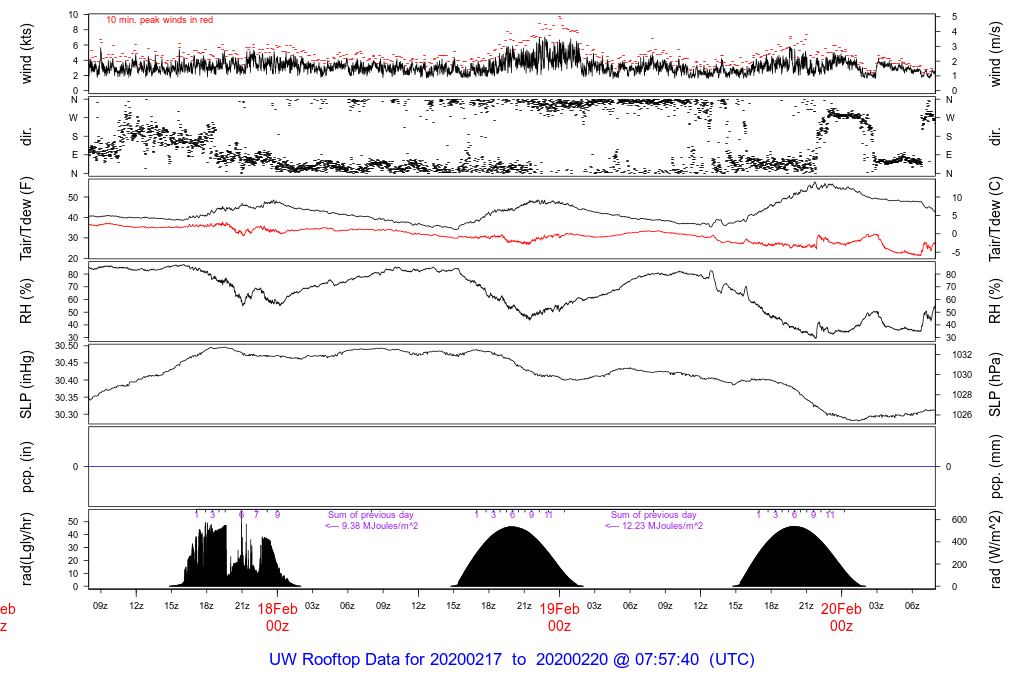The width and height of the screenshot is (1024, 700).
Task: Click the 'pcp. (mm)' axis label
Action: coord(995,467)
